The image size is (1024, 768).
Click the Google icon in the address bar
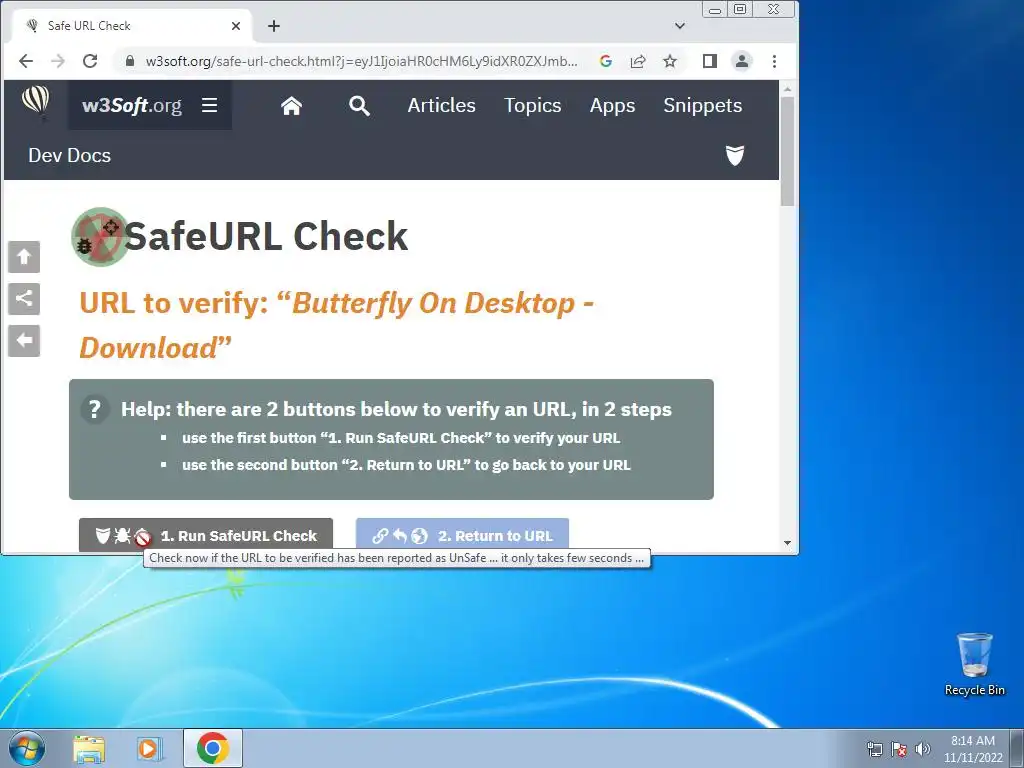(x=605, y=61)
